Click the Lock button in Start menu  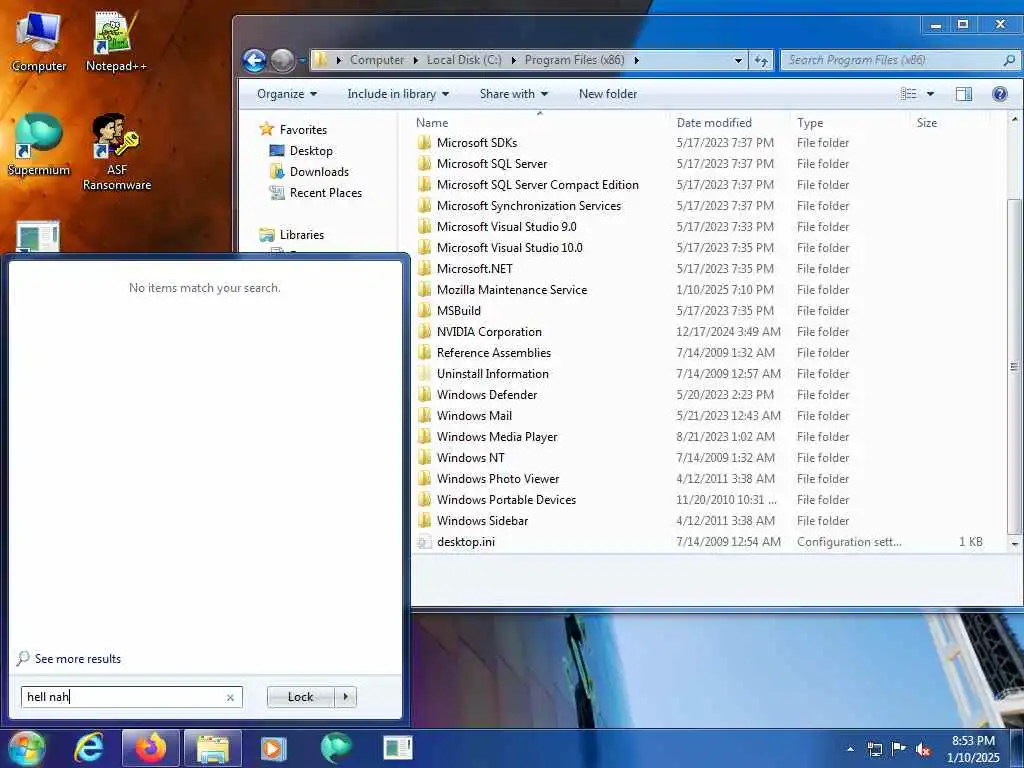point(301,697)
